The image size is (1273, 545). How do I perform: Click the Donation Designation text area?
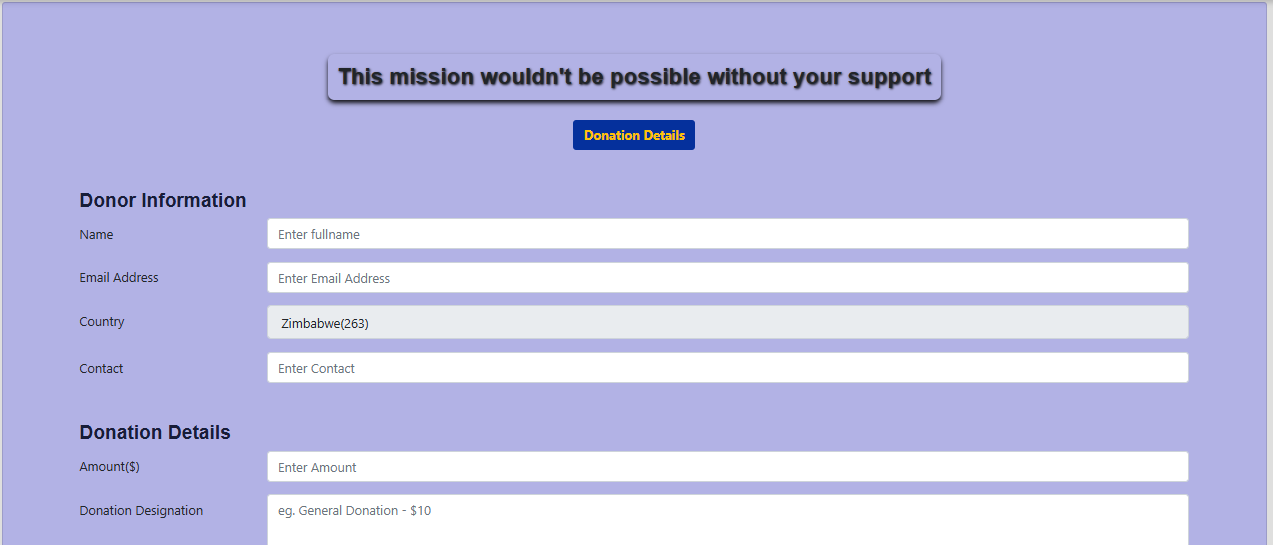727,520
